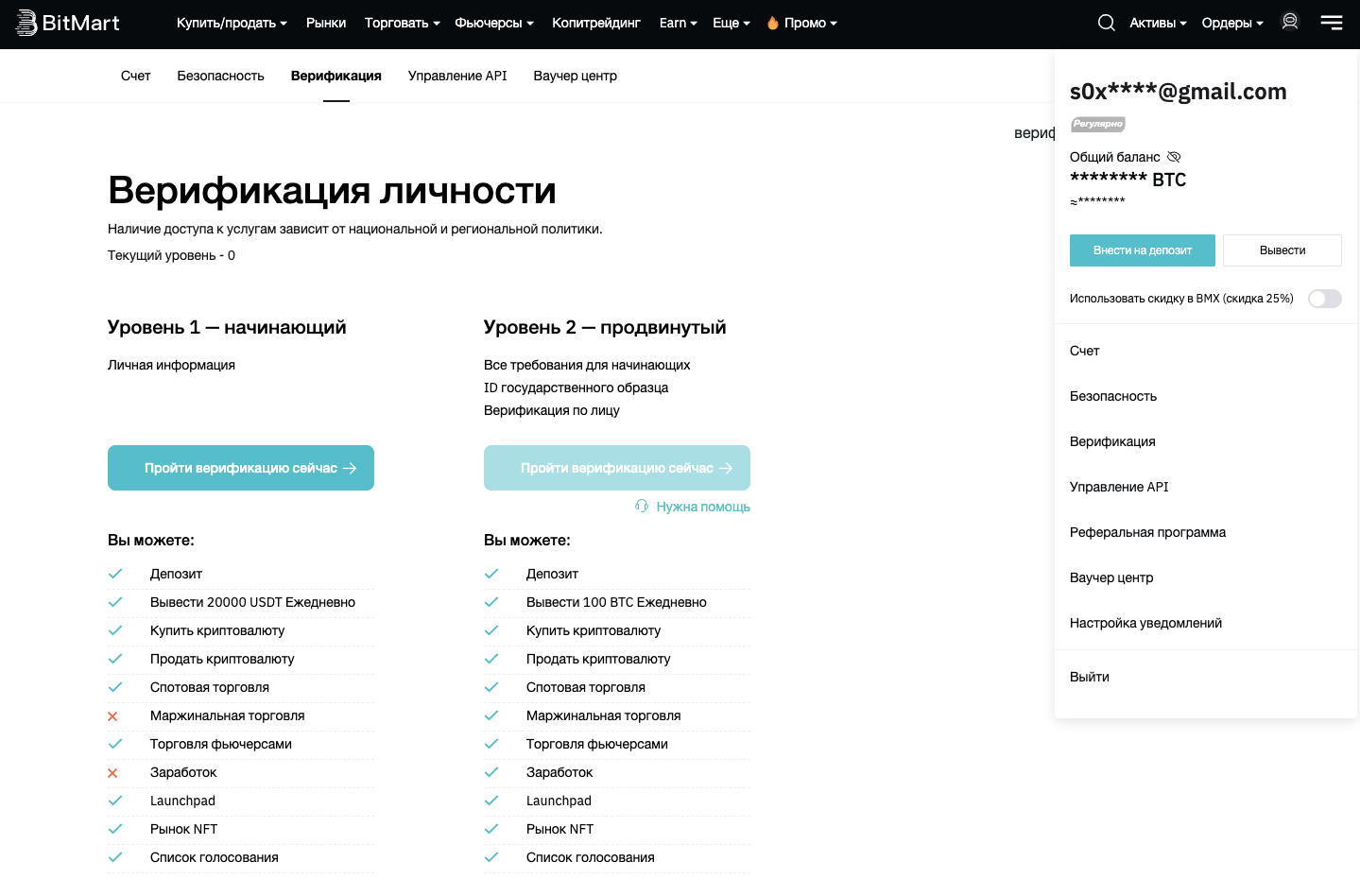Viewport: 1360px width, 896px height.
Task: Click the Общий баланс label
Action: coord(1115,157)
